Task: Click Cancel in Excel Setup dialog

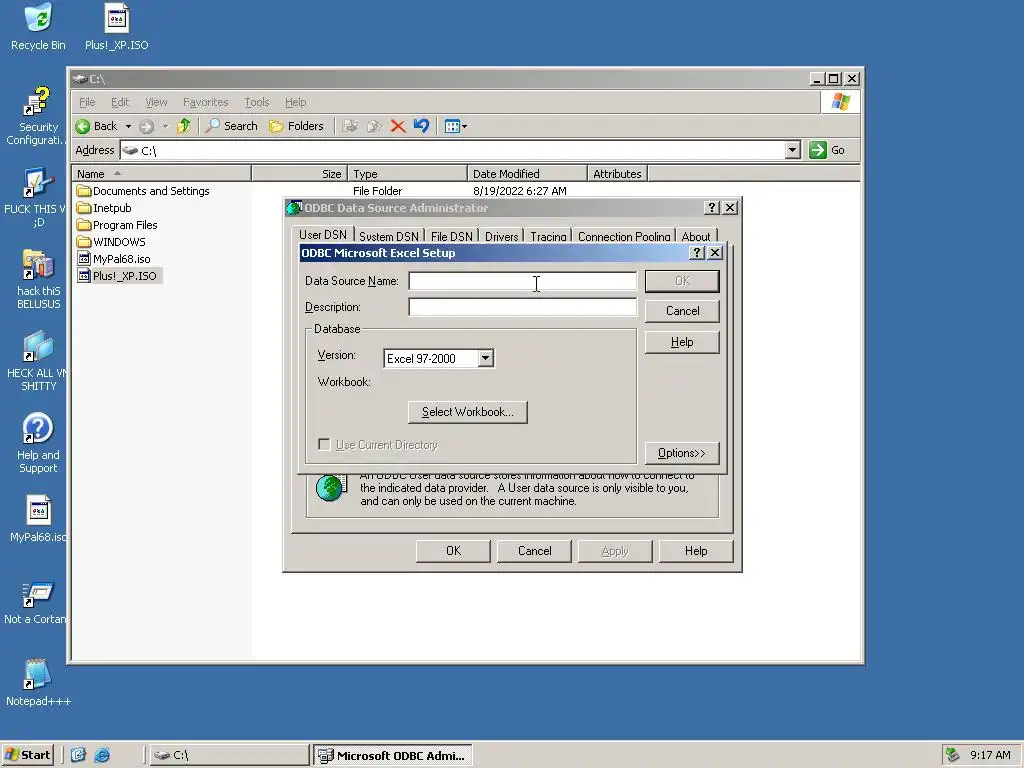Action: (682, 311)
